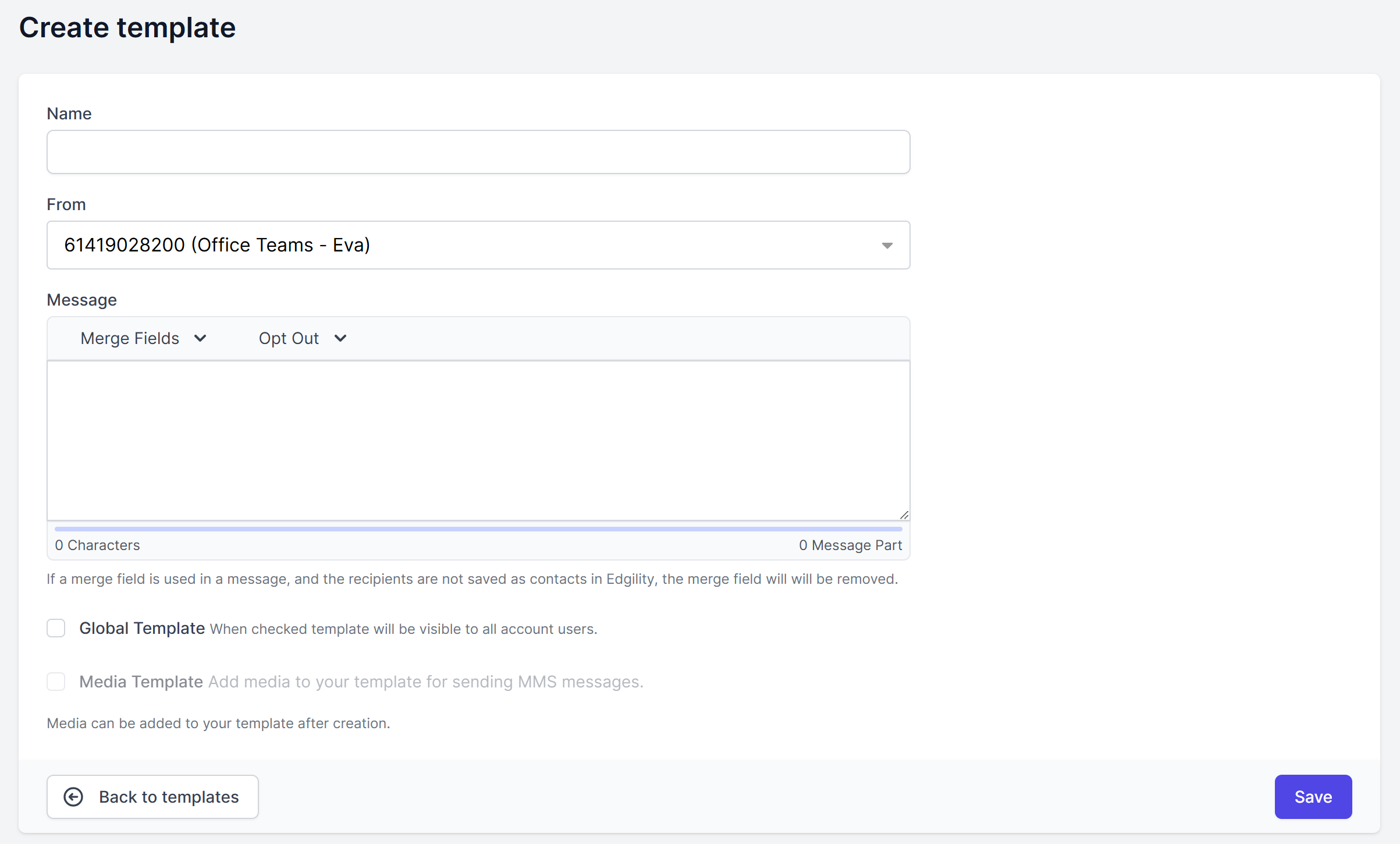Image resolution: width=1400 pixels, height=844 pixels.
Task: Click the From field caret arrow
Action: pyautogui.click(x=887, y=246)
